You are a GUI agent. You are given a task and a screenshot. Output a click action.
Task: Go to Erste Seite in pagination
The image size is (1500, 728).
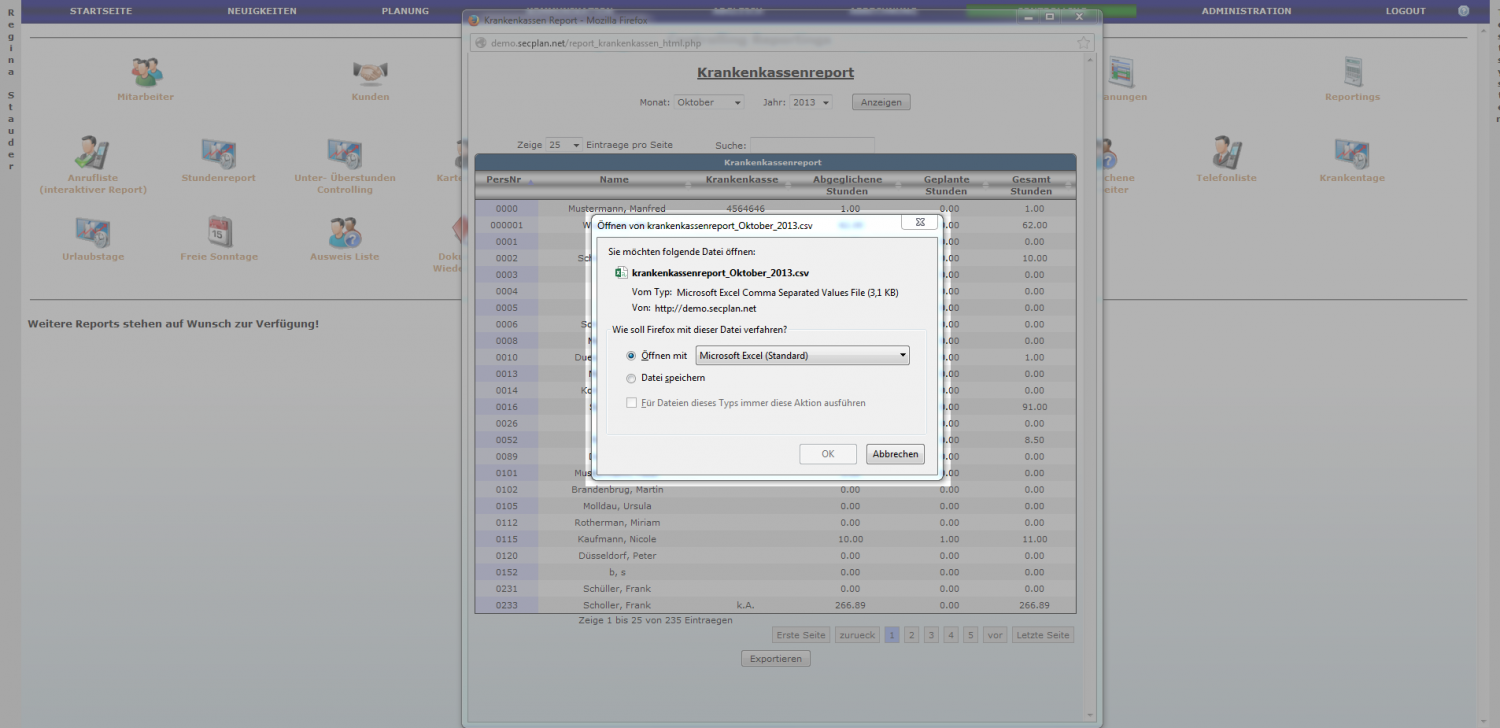pos(801,635)
